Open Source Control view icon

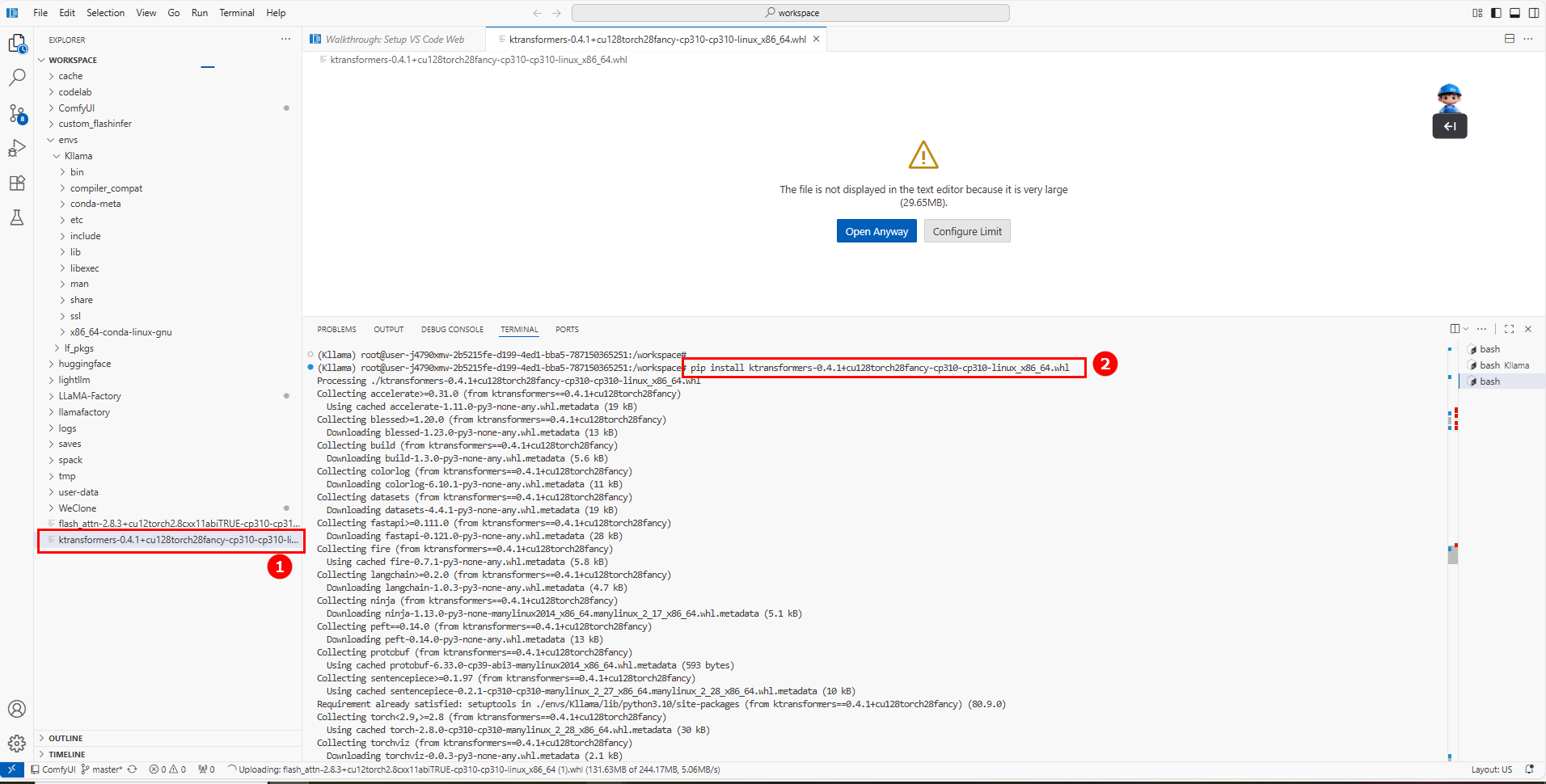point(17,113)
